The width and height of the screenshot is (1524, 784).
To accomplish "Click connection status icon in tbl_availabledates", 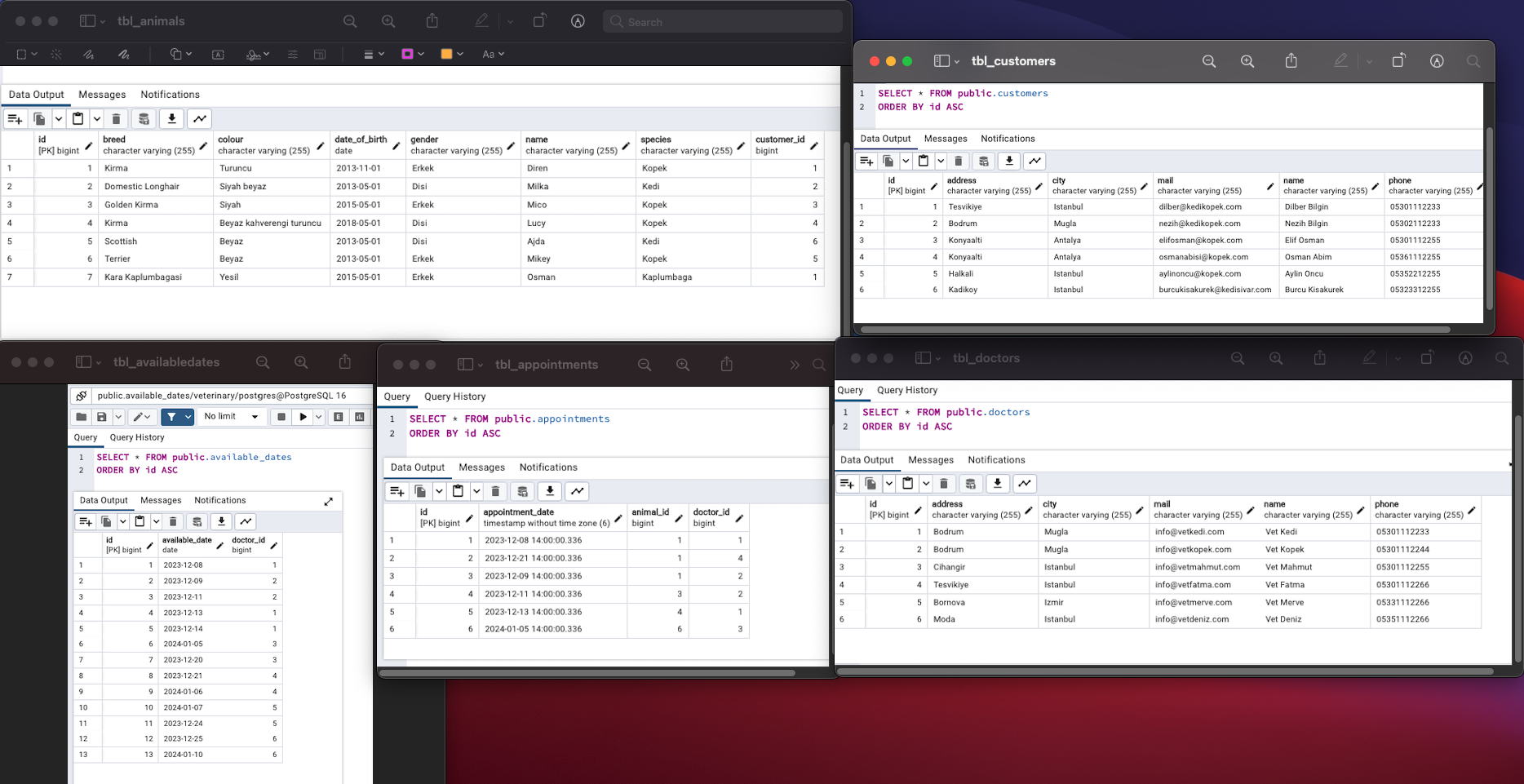I will (x=81, y=396).
